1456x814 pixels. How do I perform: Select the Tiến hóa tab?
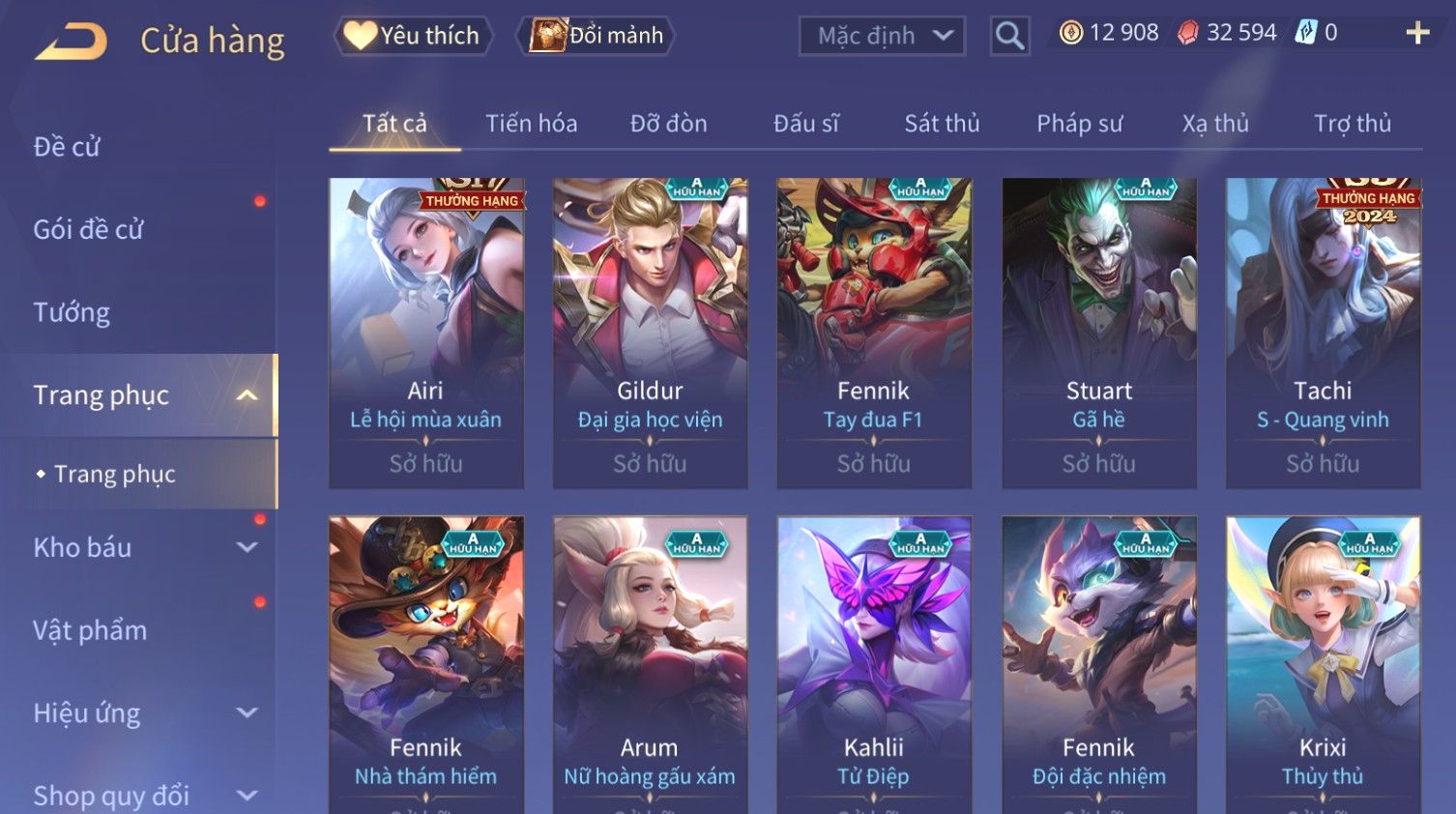531,124
